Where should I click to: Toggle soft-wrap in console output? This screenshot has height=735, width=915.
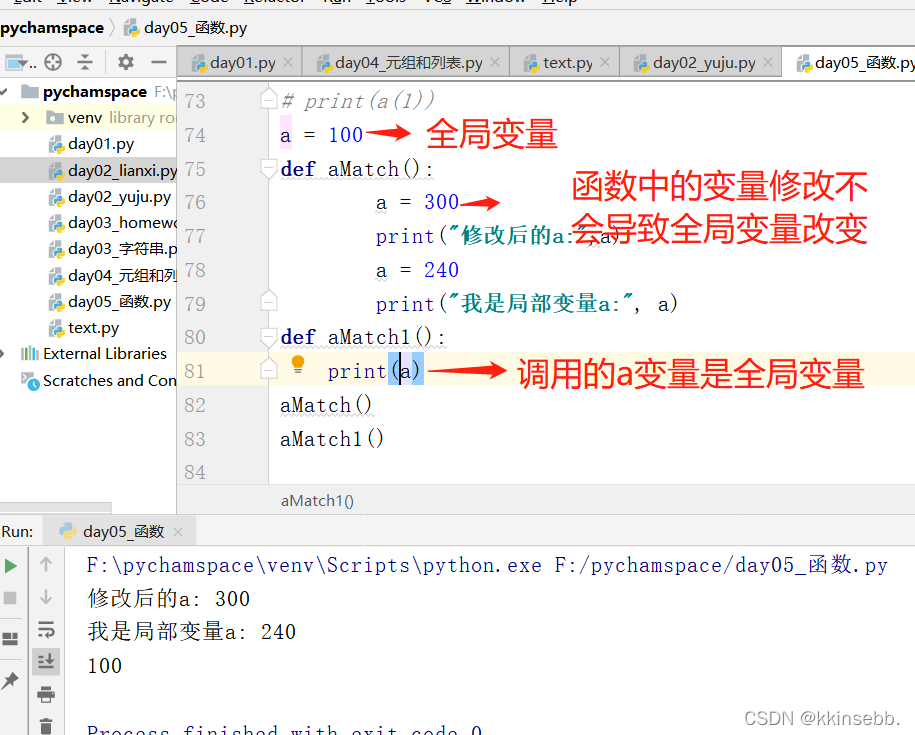[46, 629]
